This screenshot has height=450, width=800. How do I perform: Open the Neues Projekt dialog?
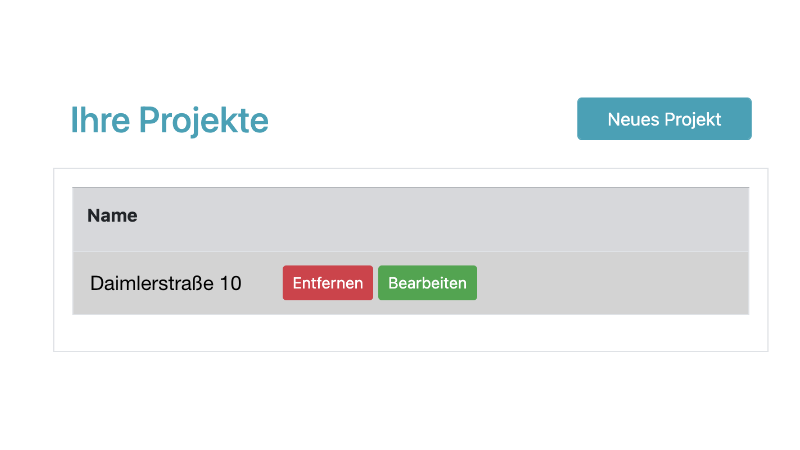pyautogui.click(x=664, y=119)
